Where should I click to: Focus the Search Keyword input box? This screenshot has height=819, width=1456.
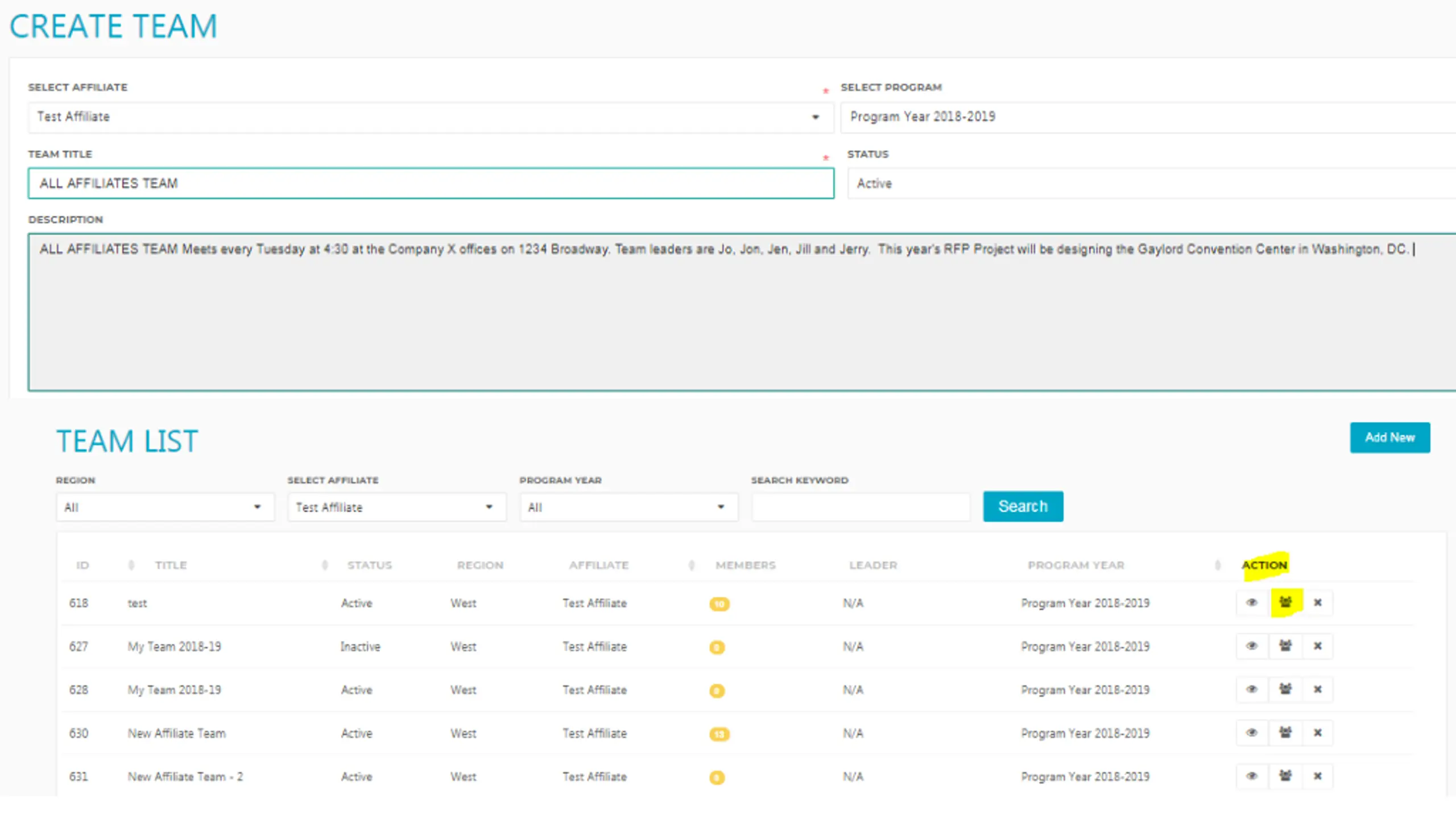click(x=861, y=507)
